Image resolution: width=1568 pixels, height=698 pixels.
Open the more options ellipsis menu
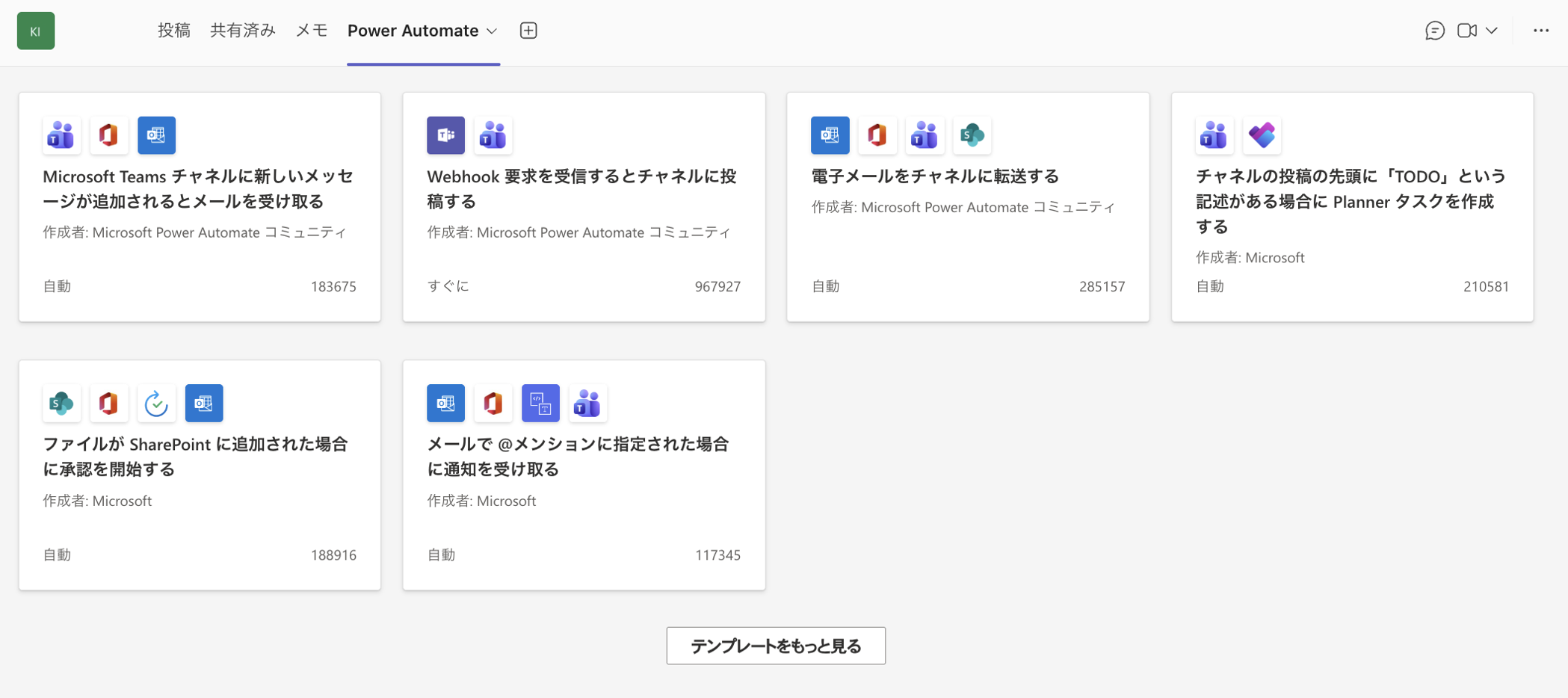coord(1541,31)
